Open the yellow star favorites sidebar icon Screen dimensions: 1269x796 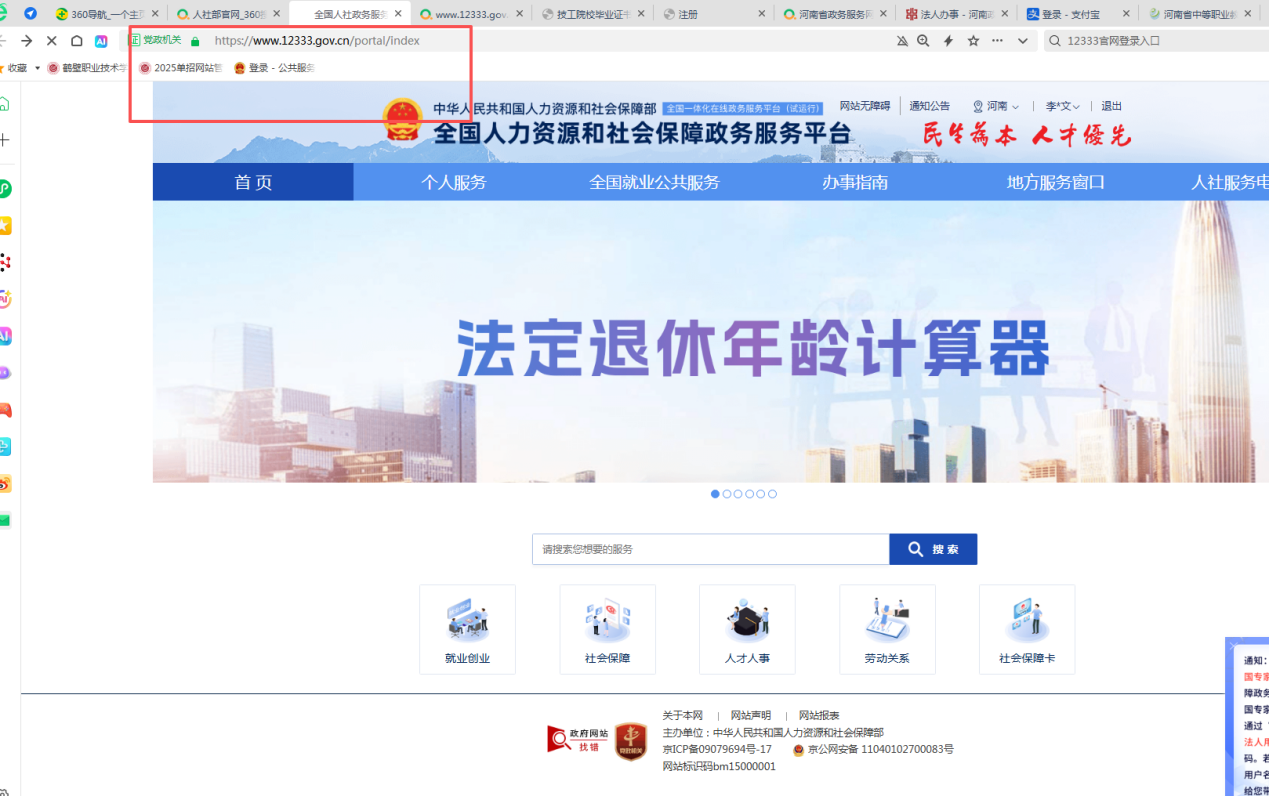point(5,225)
